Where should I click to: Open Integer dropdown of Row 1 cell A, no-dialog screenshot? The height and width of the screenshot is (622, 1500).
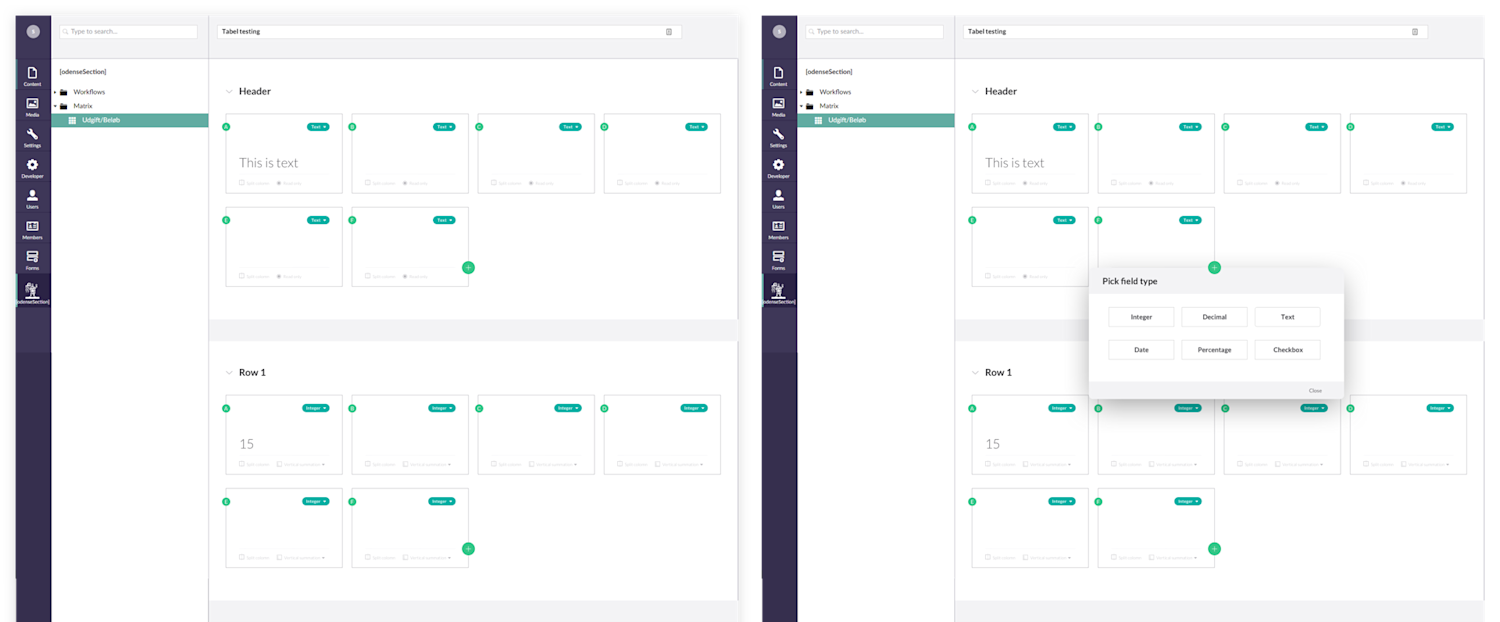pos(316,408)
